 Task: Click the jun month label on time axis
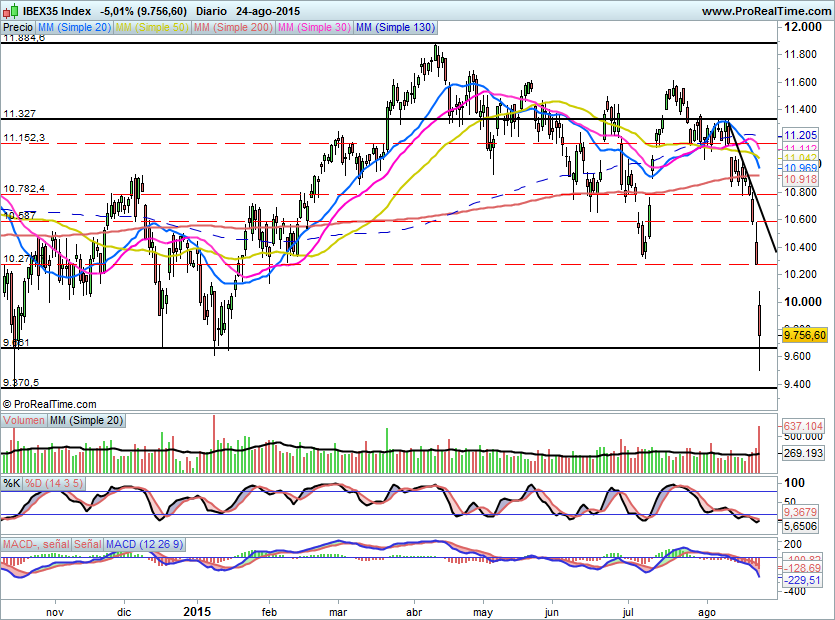click(x=551, y=613)
